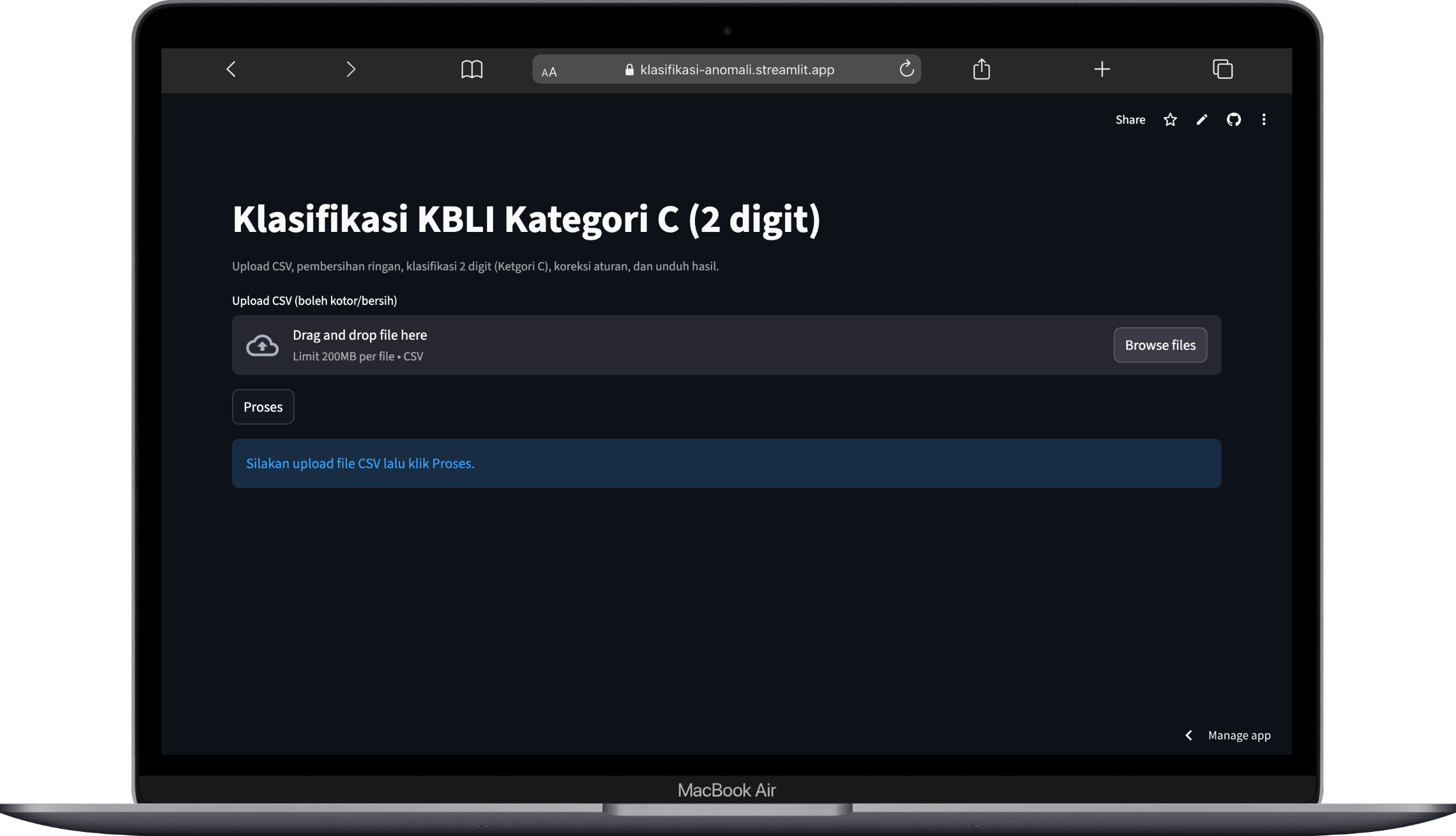Image resolution: width=1456 pixels, height=836 pixels.
Task: Click the Manage app label
Action: (x=1239, y=735)
